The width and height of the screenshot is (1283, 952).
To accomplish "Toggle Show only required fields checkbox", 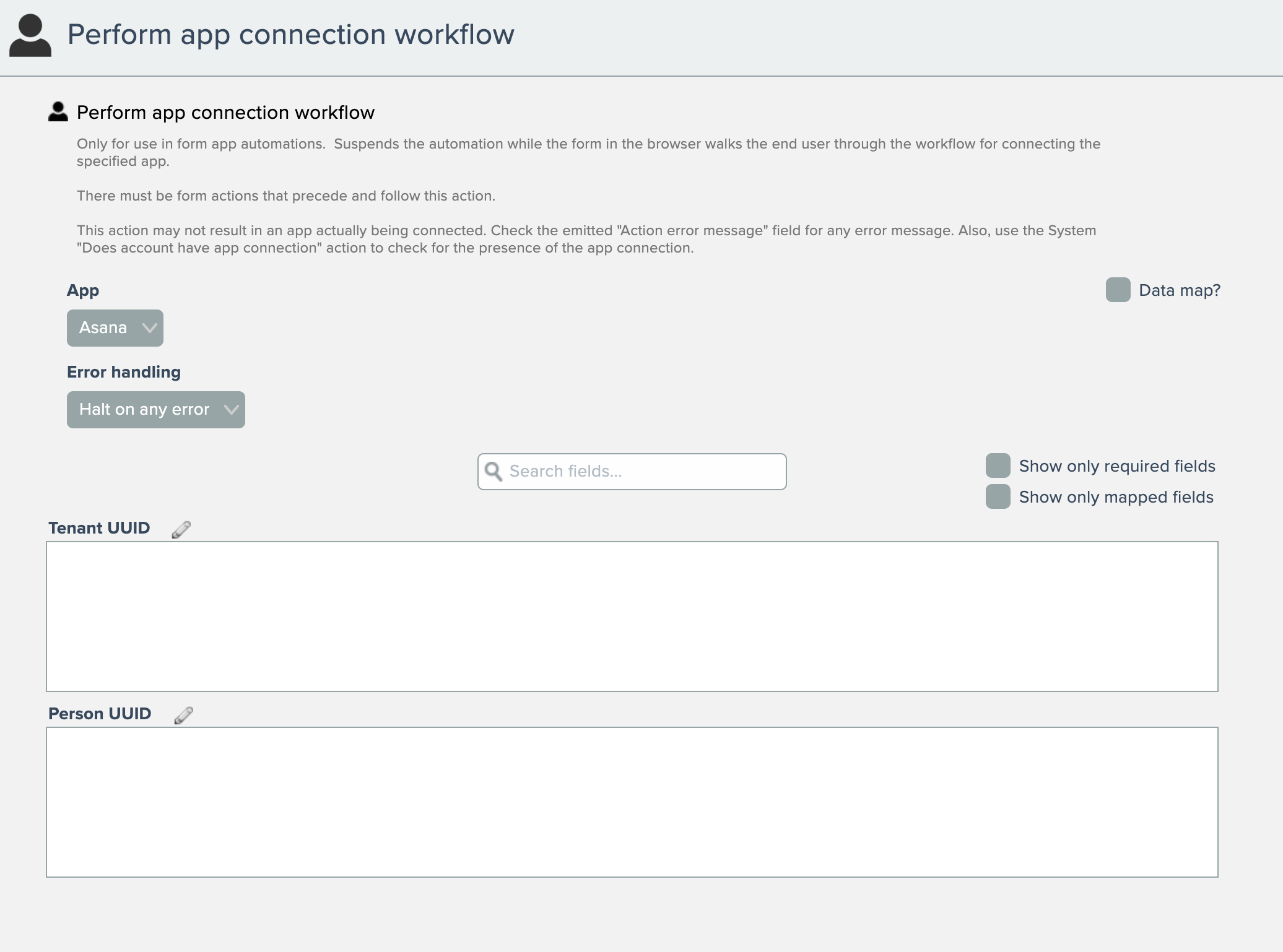I will coord(998,466).
